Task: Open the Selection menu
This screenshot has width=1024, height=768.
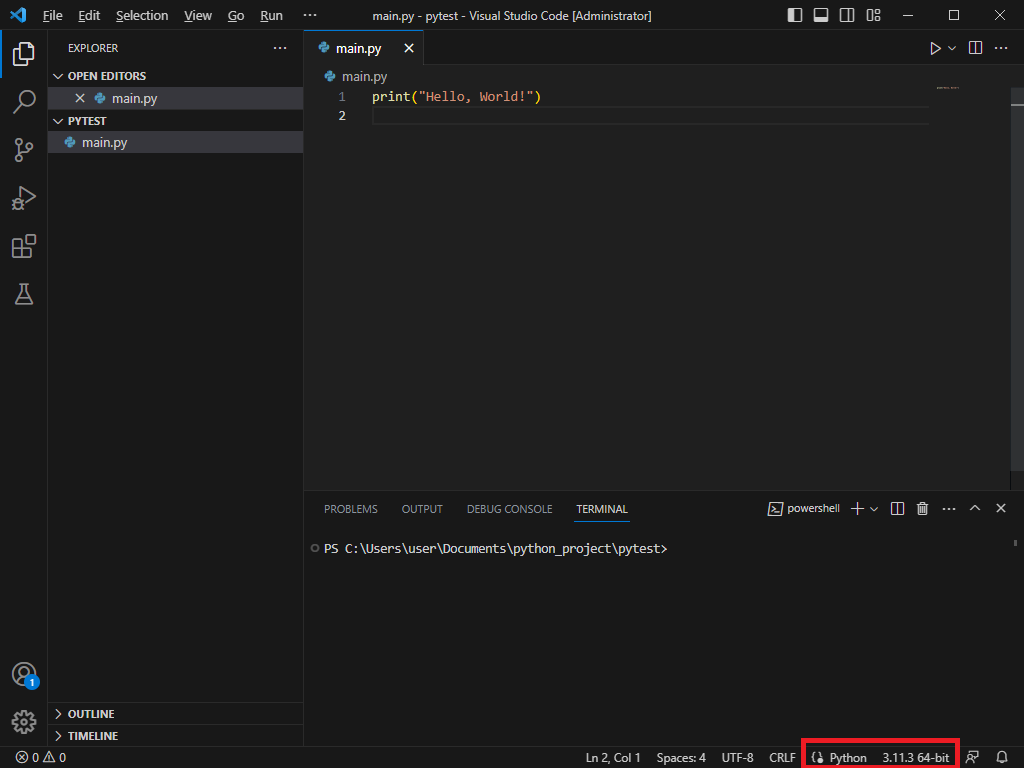Action: pos(142,16)
